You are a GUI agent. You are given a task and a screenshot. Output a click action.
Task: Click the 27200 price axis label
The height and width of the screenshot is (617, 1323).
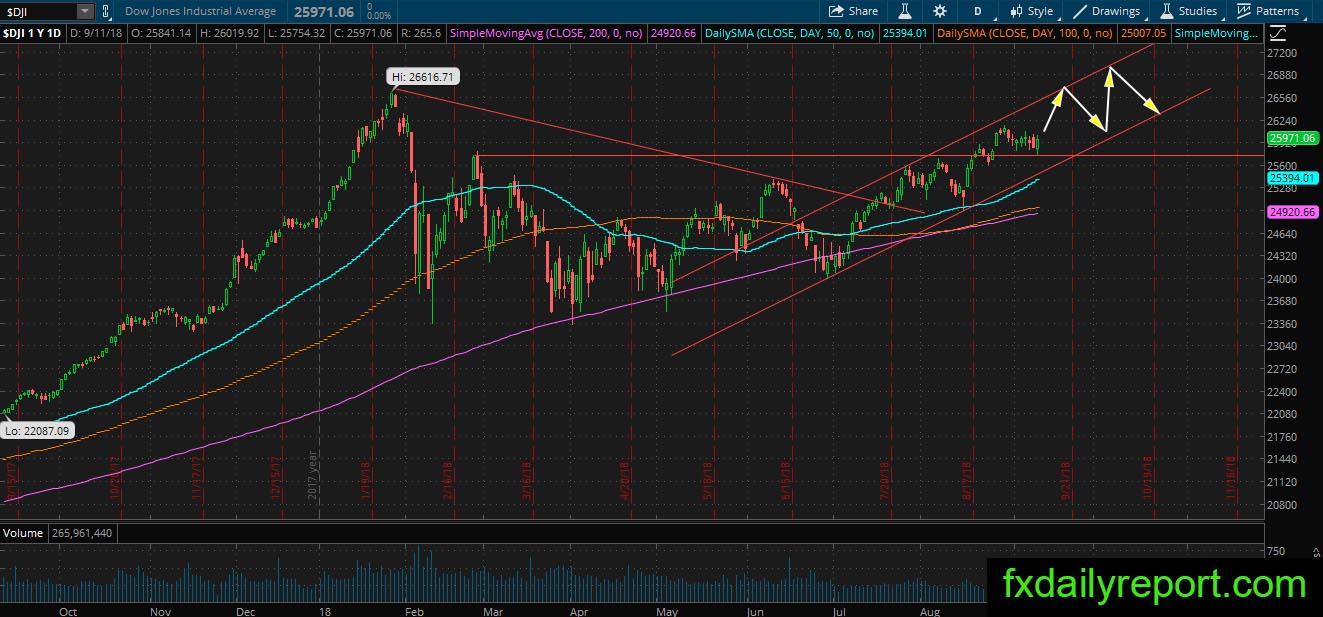(1281, 52)
